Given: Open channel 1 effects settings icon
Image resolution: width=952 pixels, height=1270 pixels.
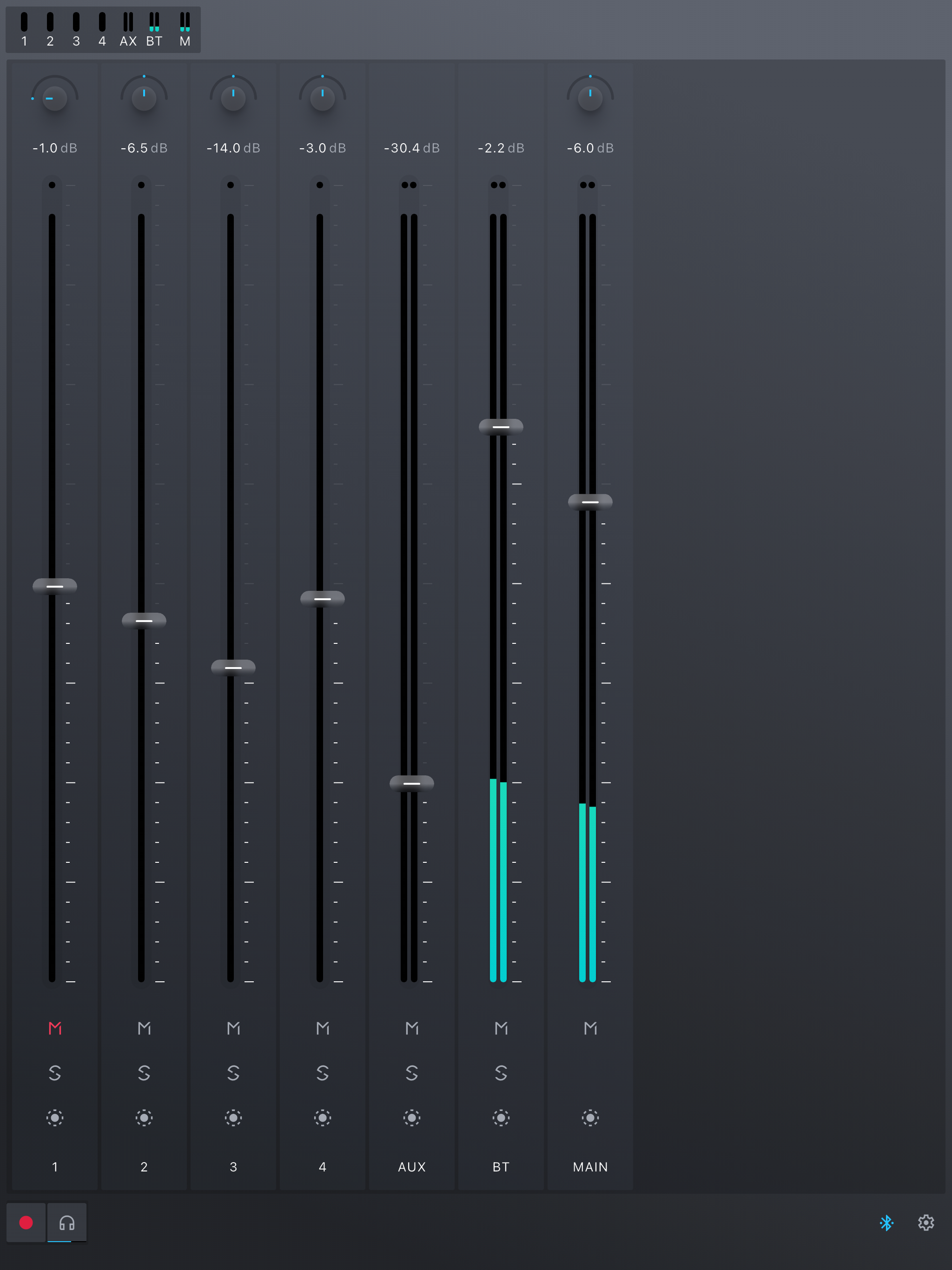Looking at the screenshot, I should [54, 1117].
